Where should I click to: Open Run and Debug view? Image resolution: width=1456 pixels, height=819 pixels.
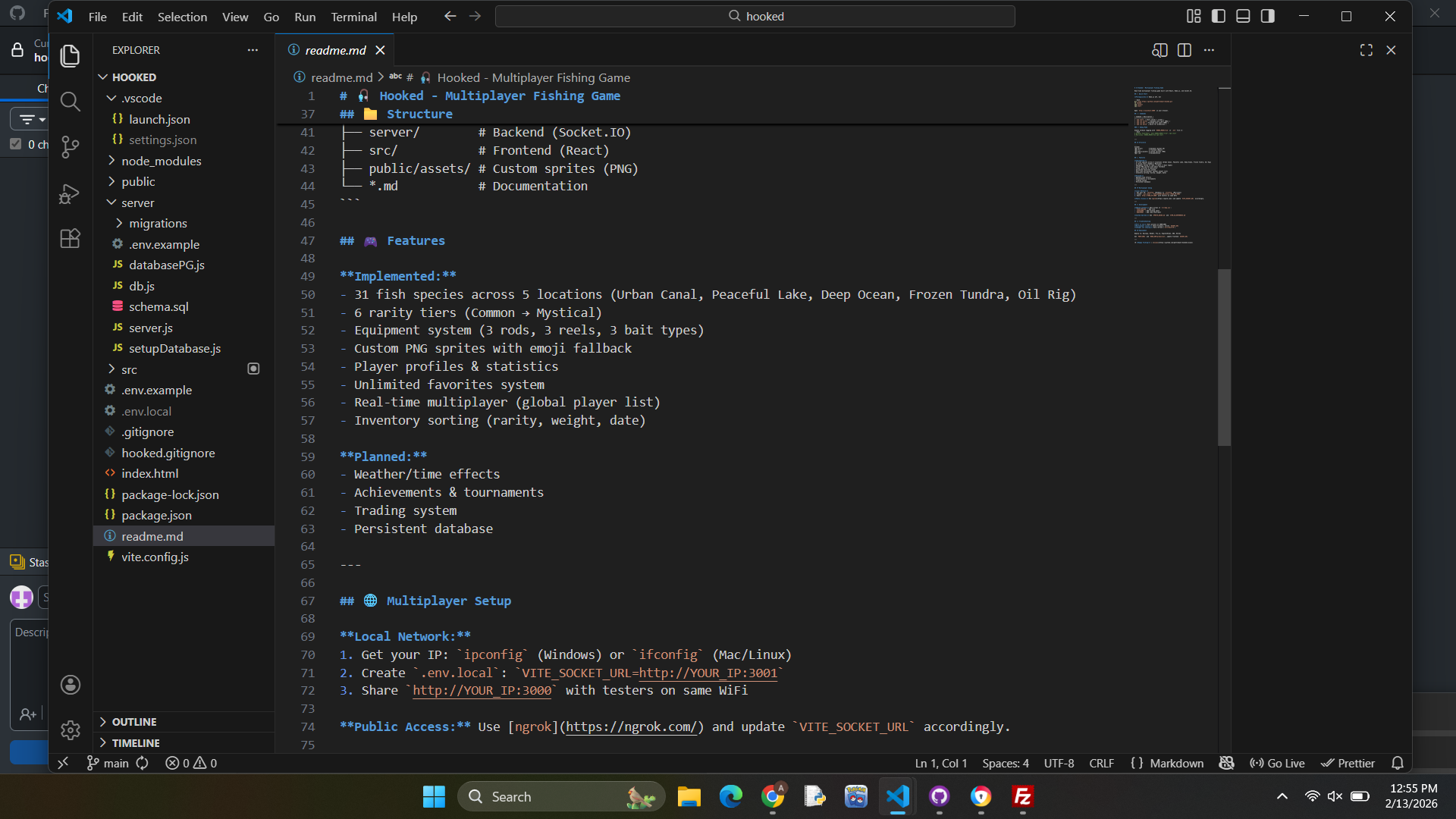tap(70, 193)
